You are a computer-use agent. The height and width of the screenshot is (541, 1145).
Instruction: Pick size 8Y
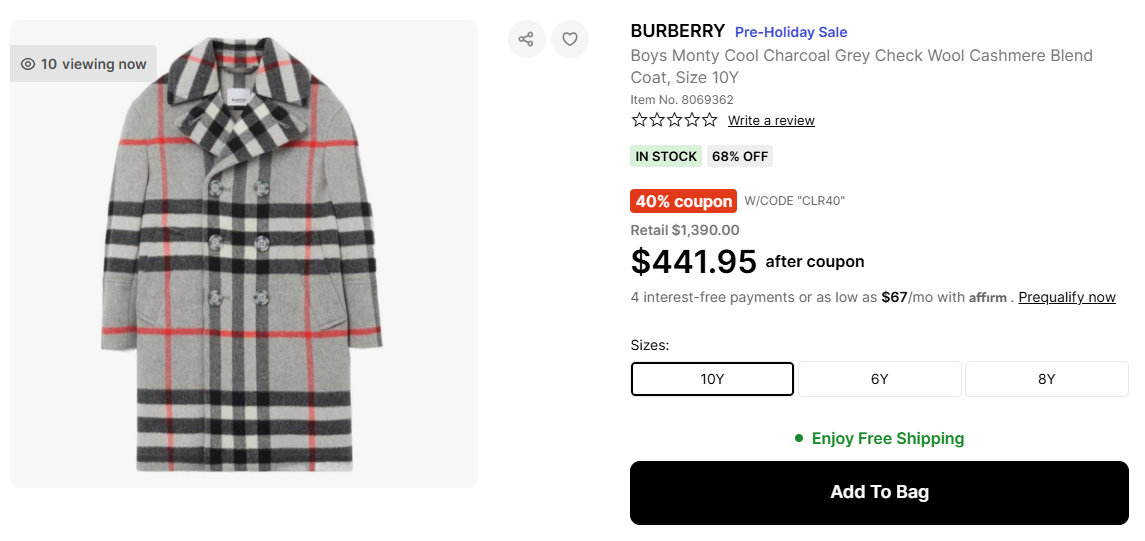(x=1046, y=379)
